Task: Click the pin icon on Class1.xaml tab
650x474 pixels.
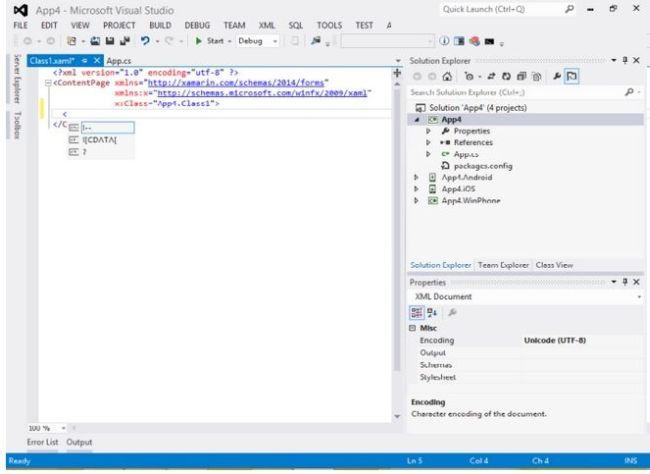Action: 85,61
